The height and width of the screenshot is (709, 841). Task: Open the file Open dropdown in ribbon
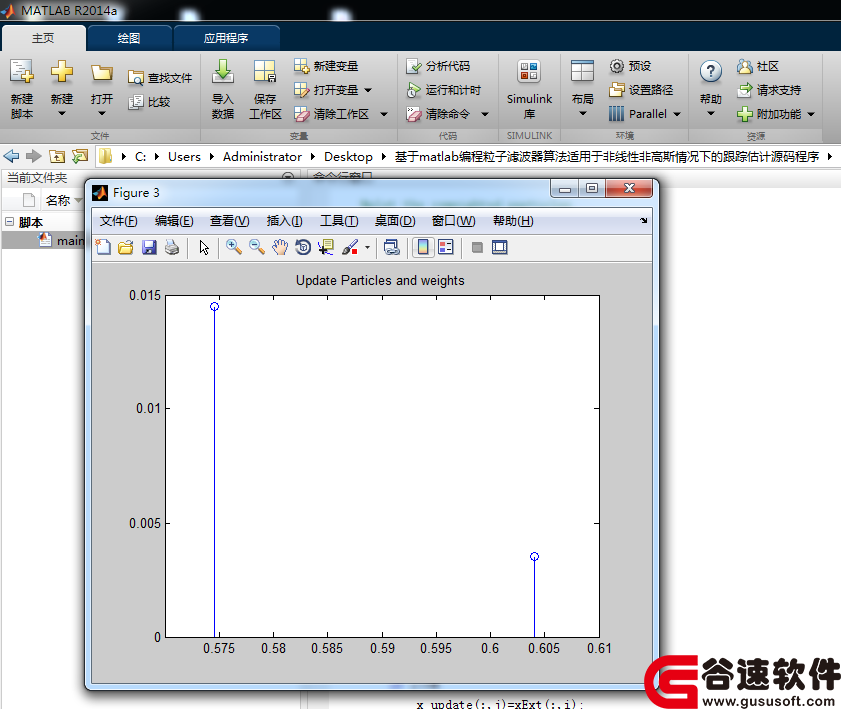101,89
